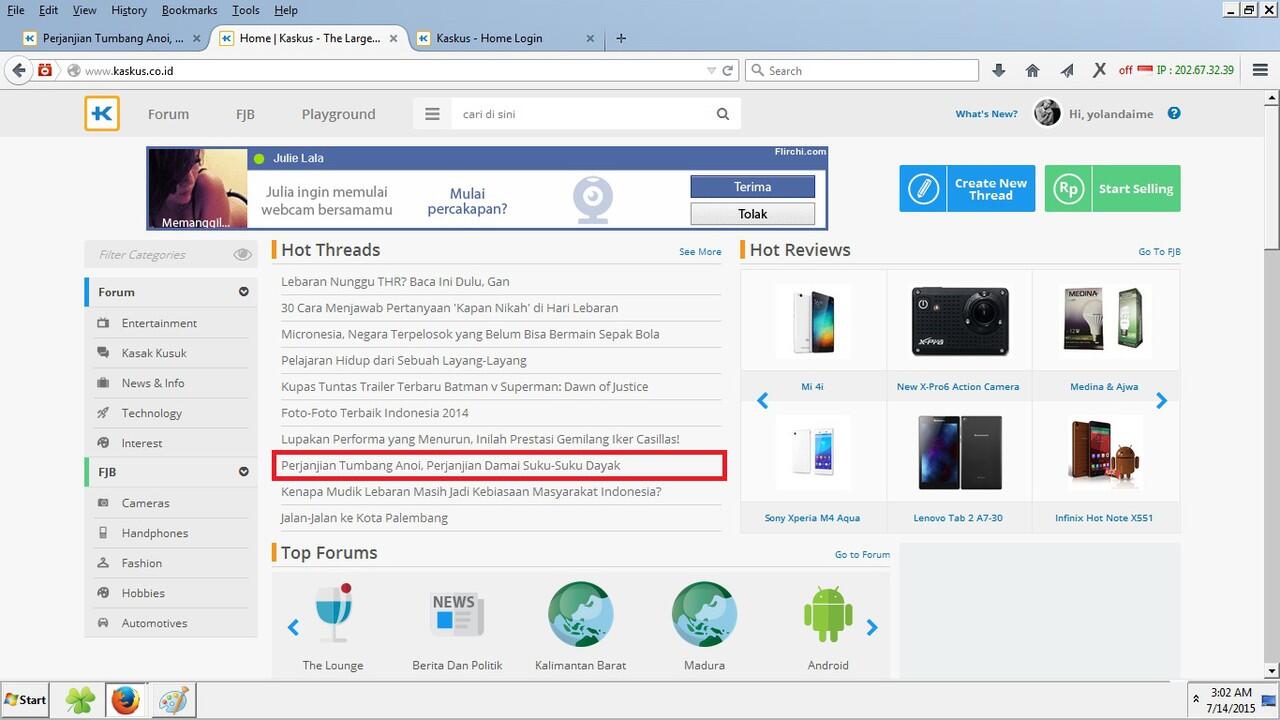Show next Hot Reviews with right arrow

click(1161, 401)
